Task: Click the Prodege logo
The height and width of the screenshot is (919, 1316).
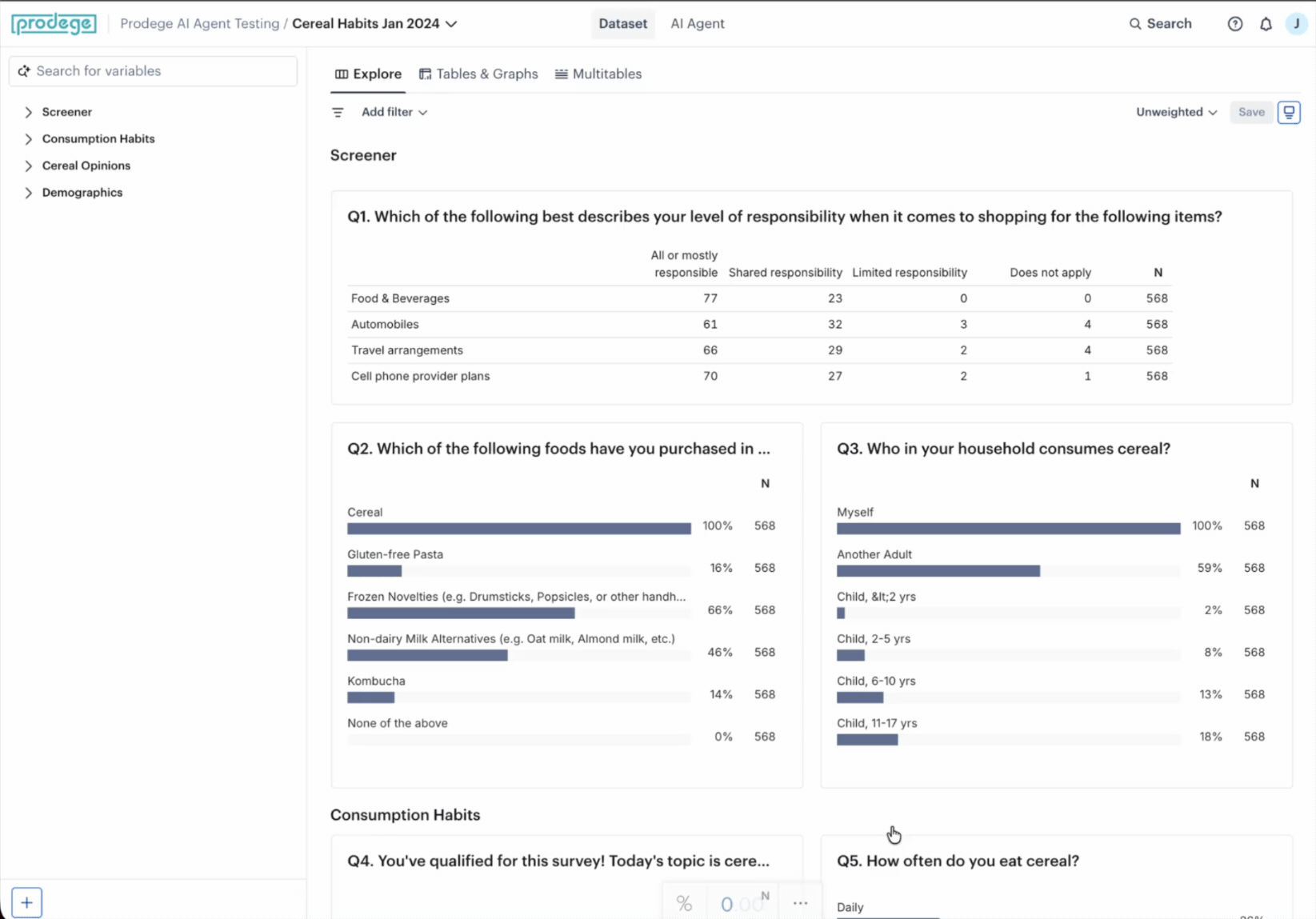Action: pos(54,24)
